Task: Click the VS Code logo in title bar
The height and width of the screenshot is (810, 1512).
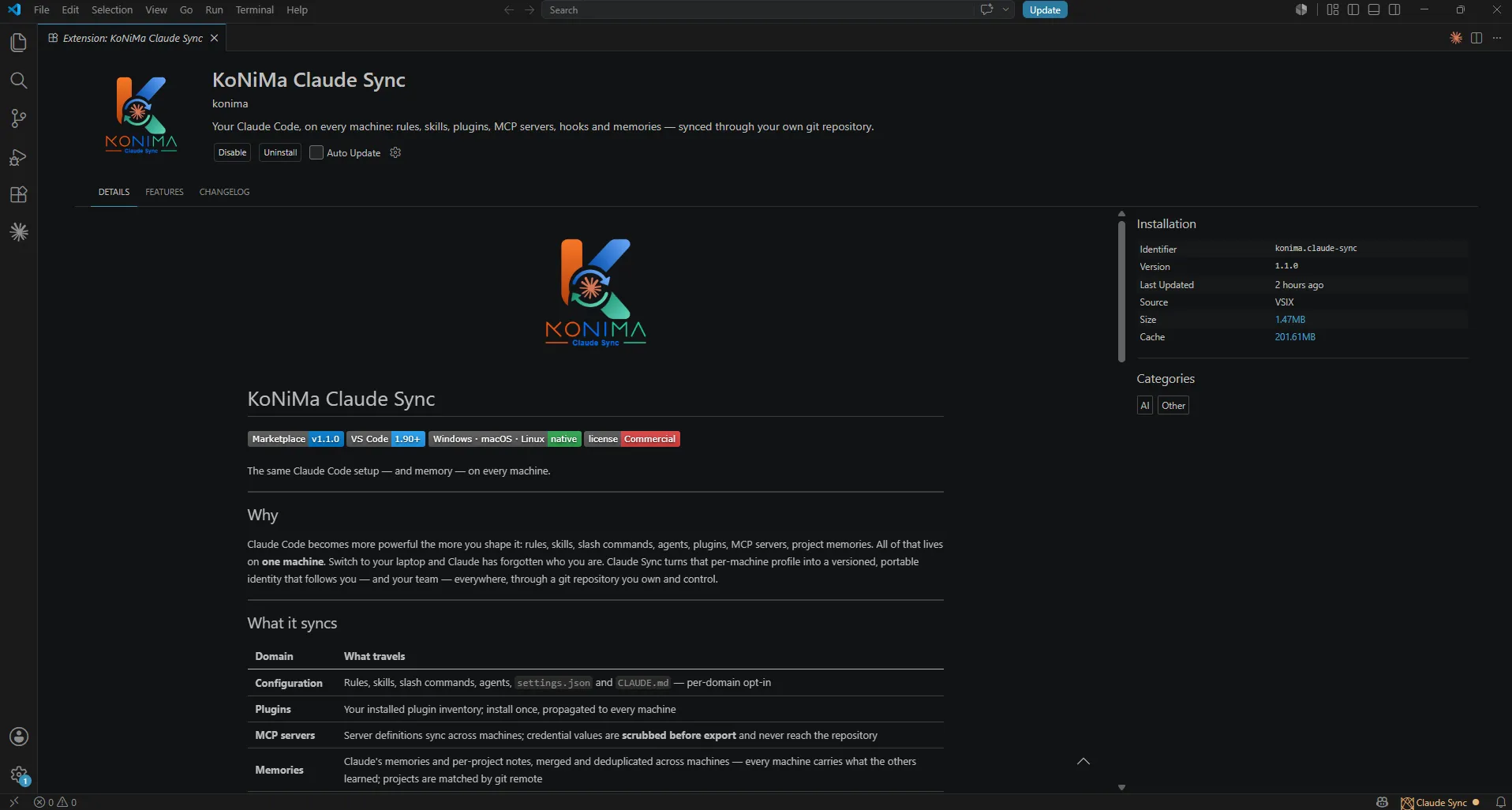Action: click(x=14, y=9)
